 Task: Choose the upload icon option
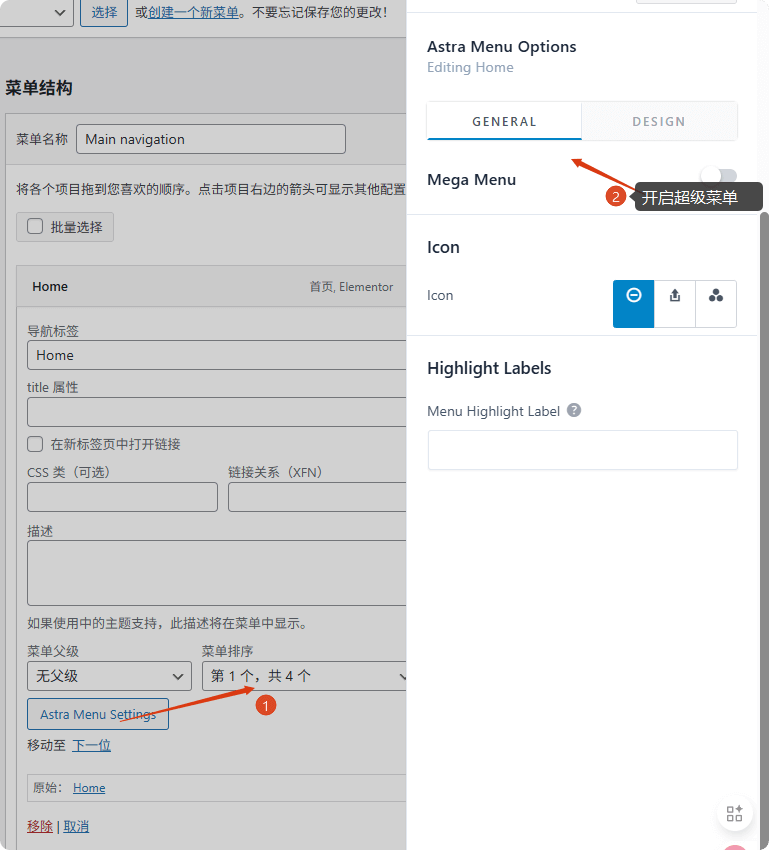675,303
